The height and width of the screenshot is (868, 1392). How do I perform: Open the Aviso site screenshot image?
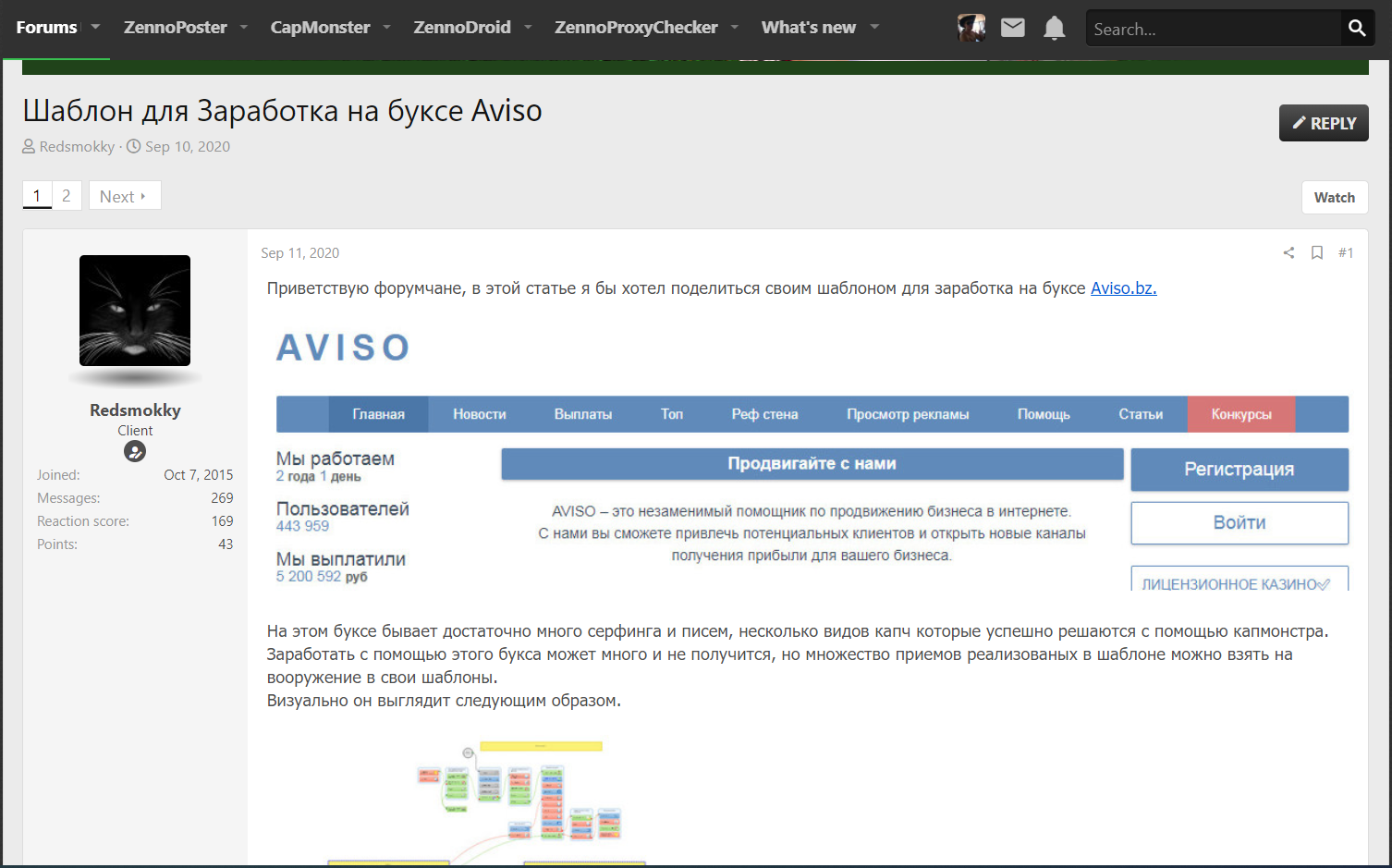812,456
